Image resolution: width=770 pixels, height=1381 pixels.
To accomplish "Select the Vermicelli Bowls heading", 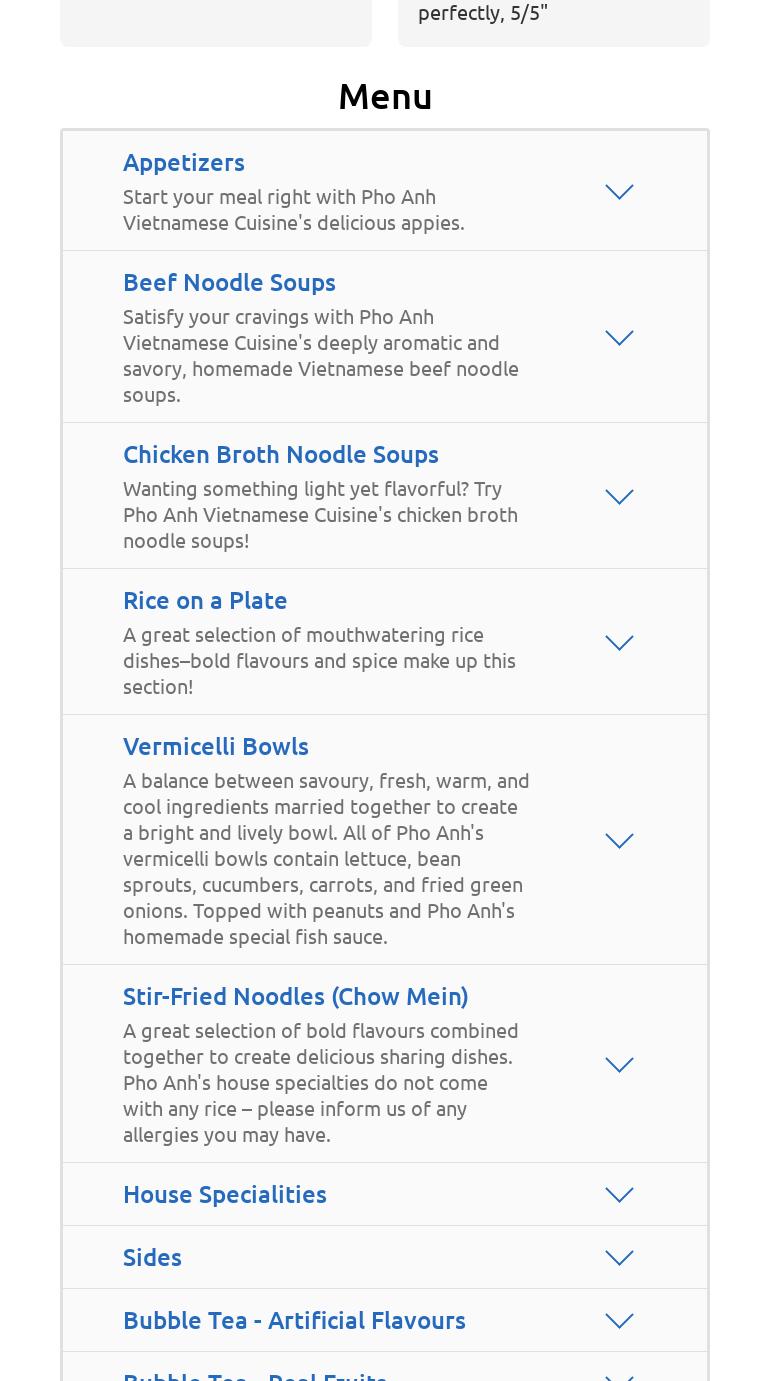I will coord(216,746).
